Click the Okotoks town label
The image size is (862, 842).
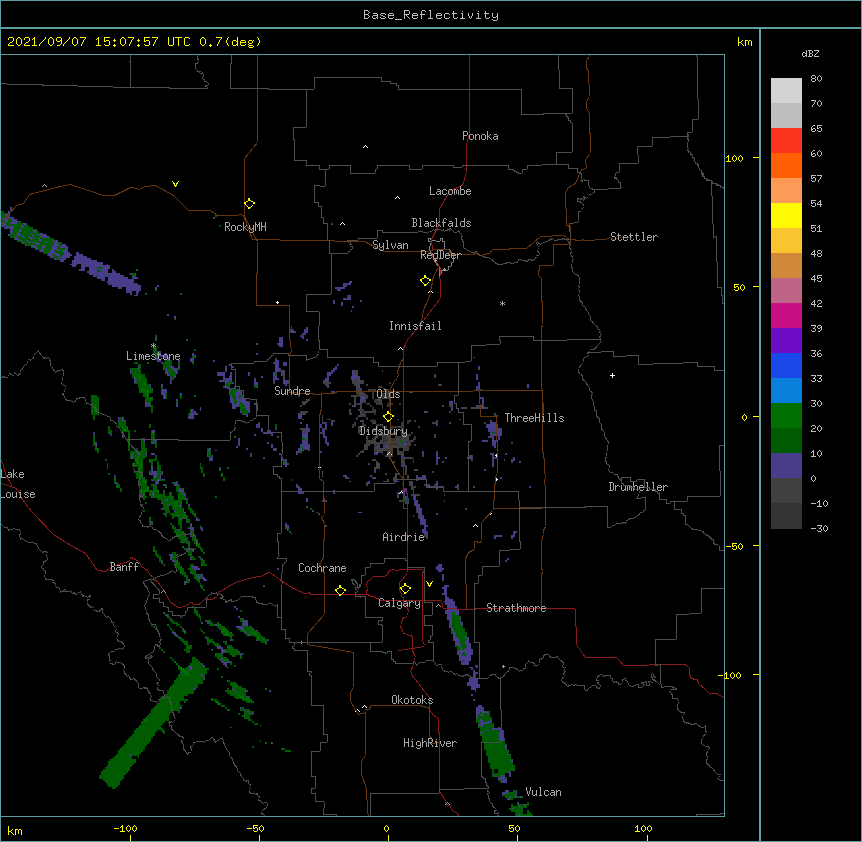click(412, 700)
